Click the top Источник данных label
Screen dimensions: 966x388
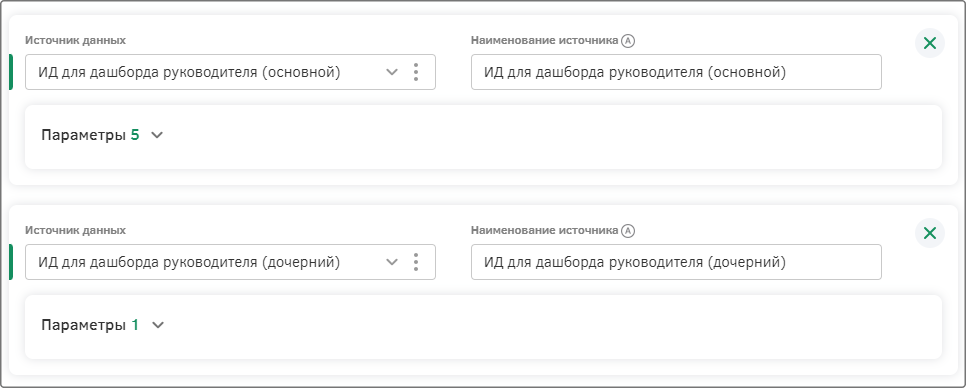[x=75, y=40]
